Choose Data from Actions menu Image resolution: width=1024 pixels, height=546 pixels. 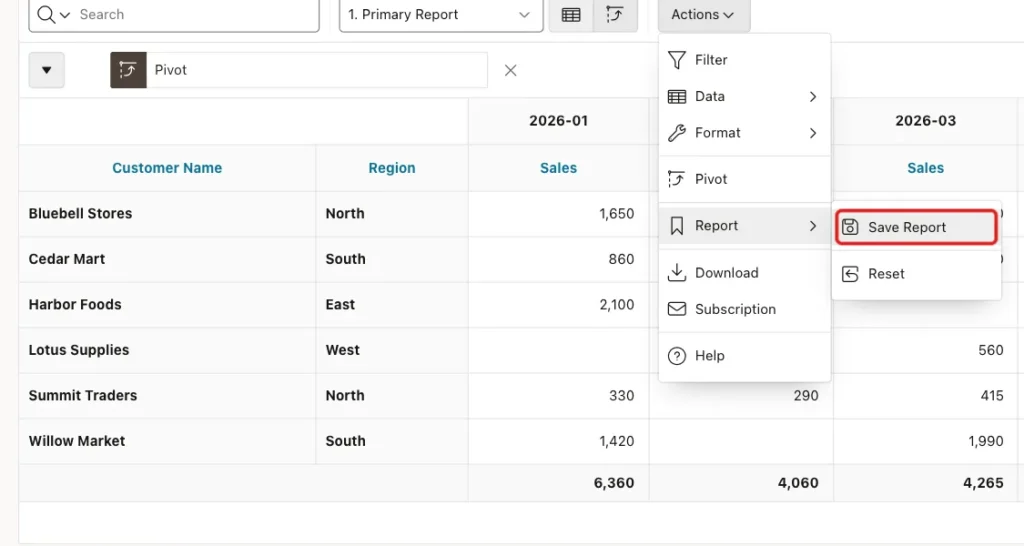click(744, 97)
